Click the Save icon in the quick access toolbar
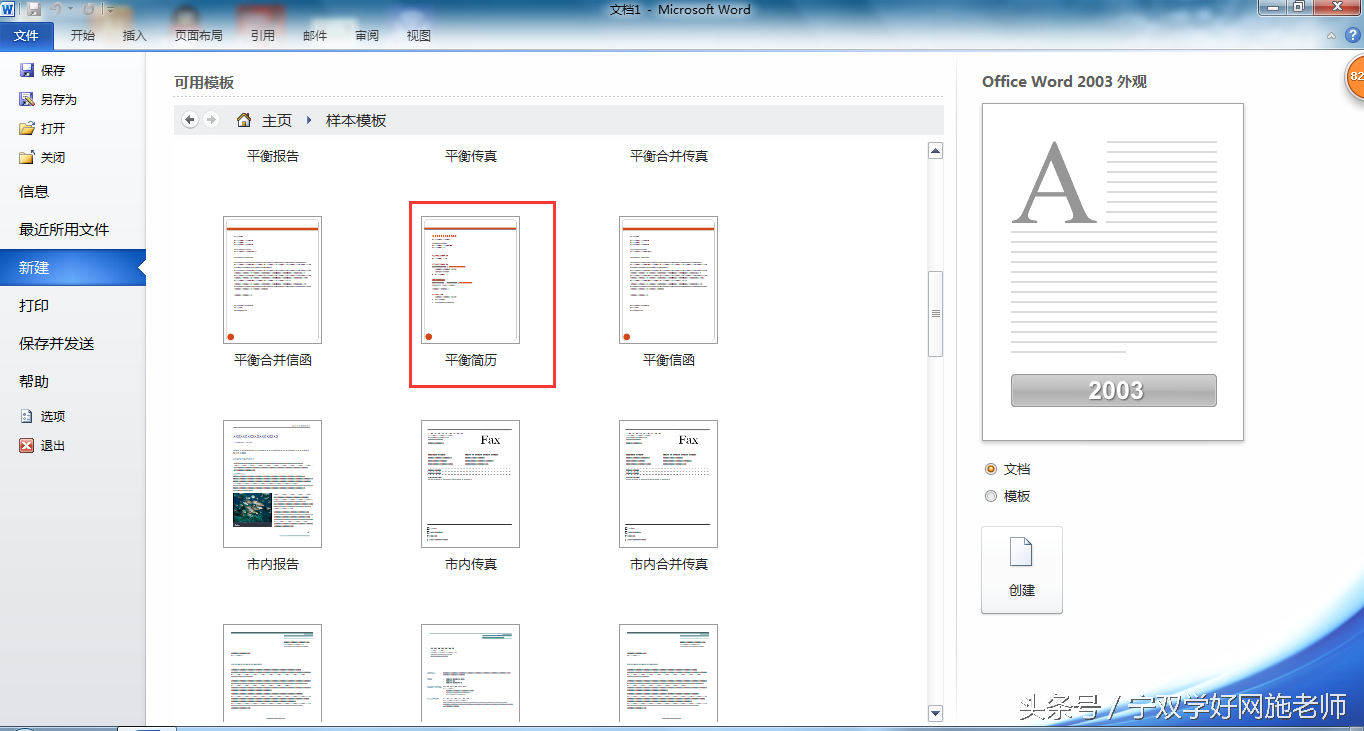The image size is (1364, 731). tap(35, 10)
